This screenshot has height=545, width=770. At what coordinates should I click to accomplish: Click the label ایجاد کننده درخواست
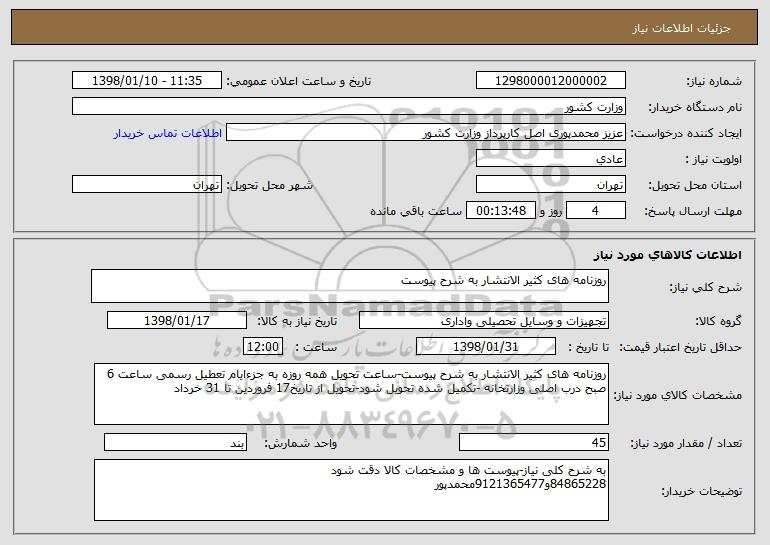pyautogui.click(x=686, y=133)
